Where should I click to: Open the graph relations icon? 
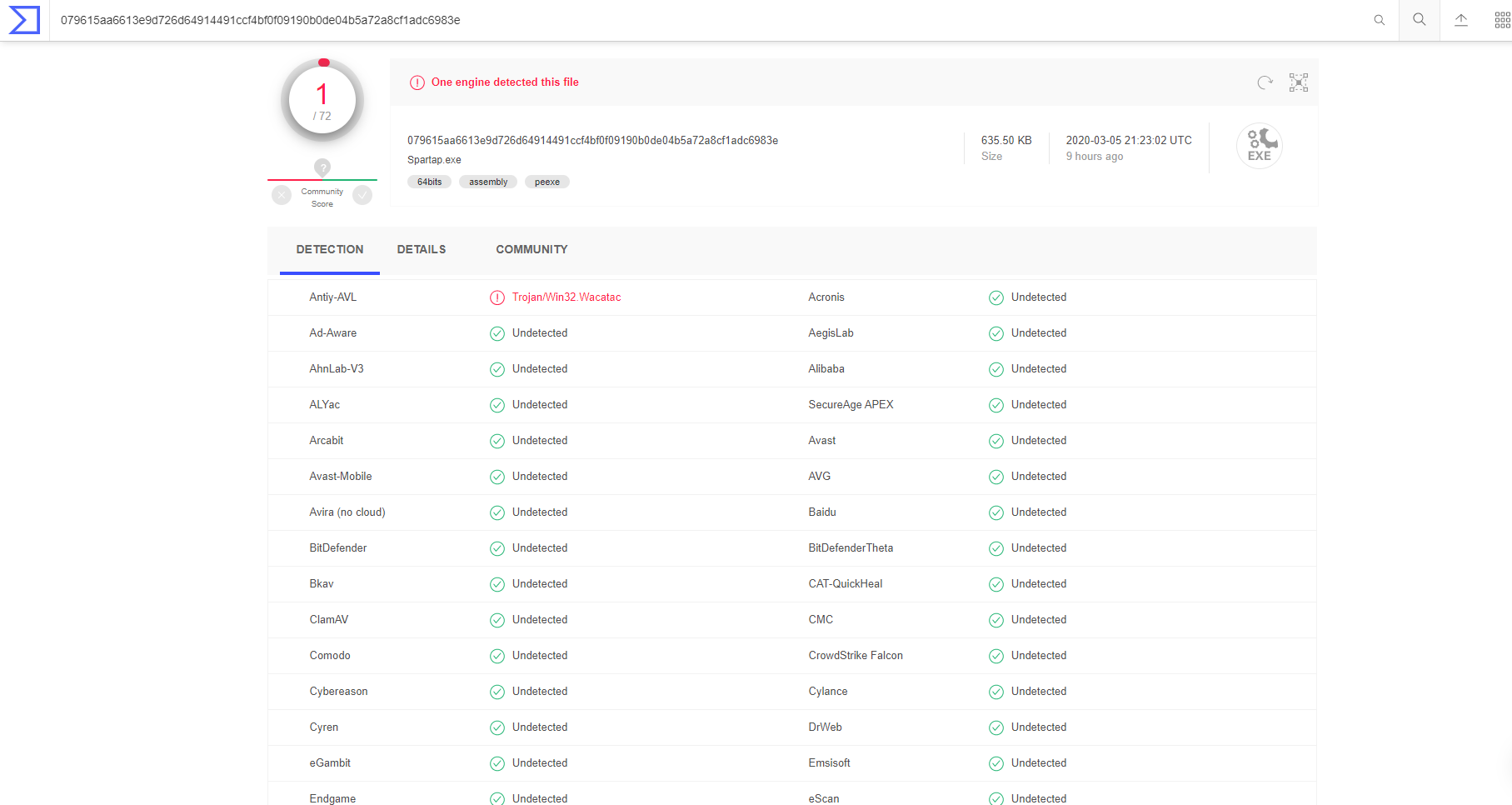1299,82
